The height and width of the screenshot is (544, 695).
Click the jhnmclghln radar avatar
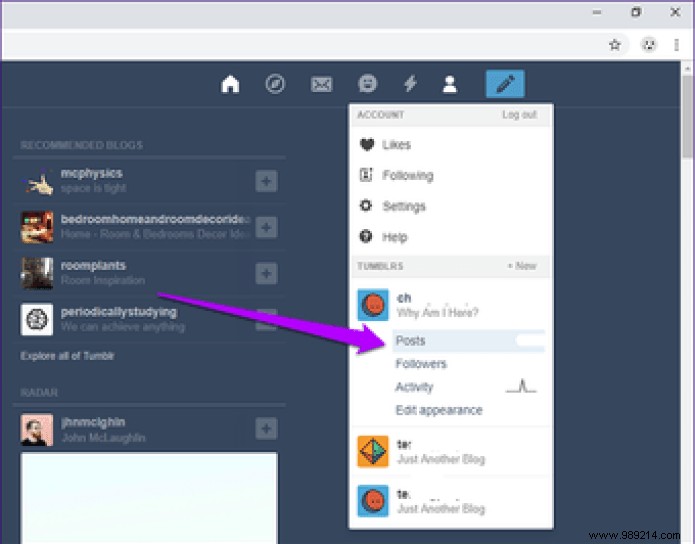click(37, 430)
